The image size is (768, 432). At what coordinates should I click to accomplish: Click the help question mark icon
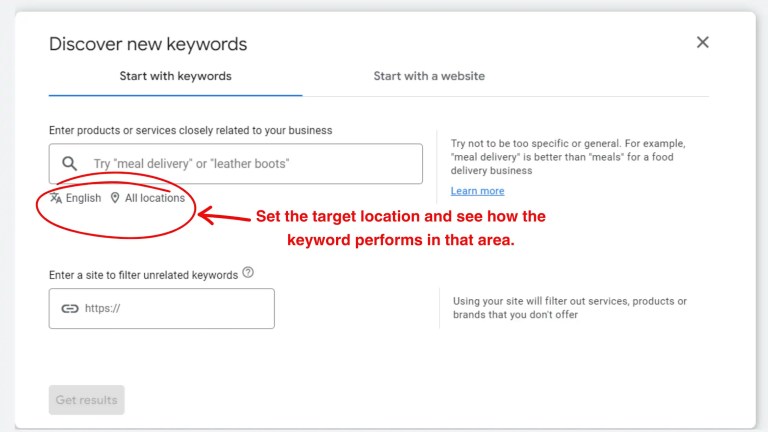(248, 273)
